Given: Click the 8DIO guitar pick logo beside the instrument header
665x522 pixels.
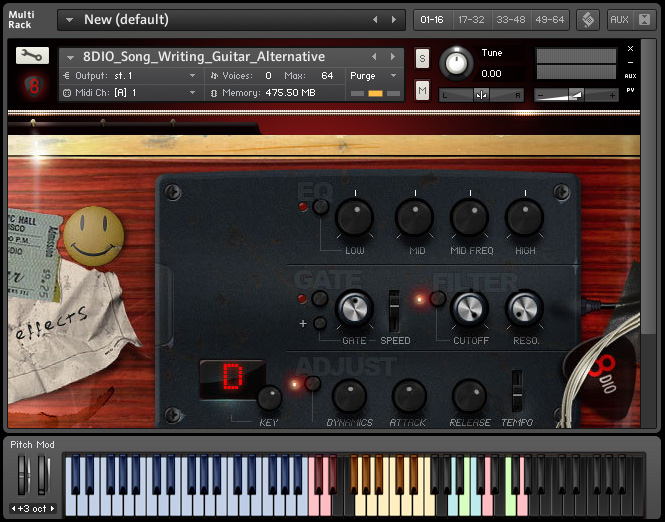Looking at the screenshot, I should coord(34,87).
